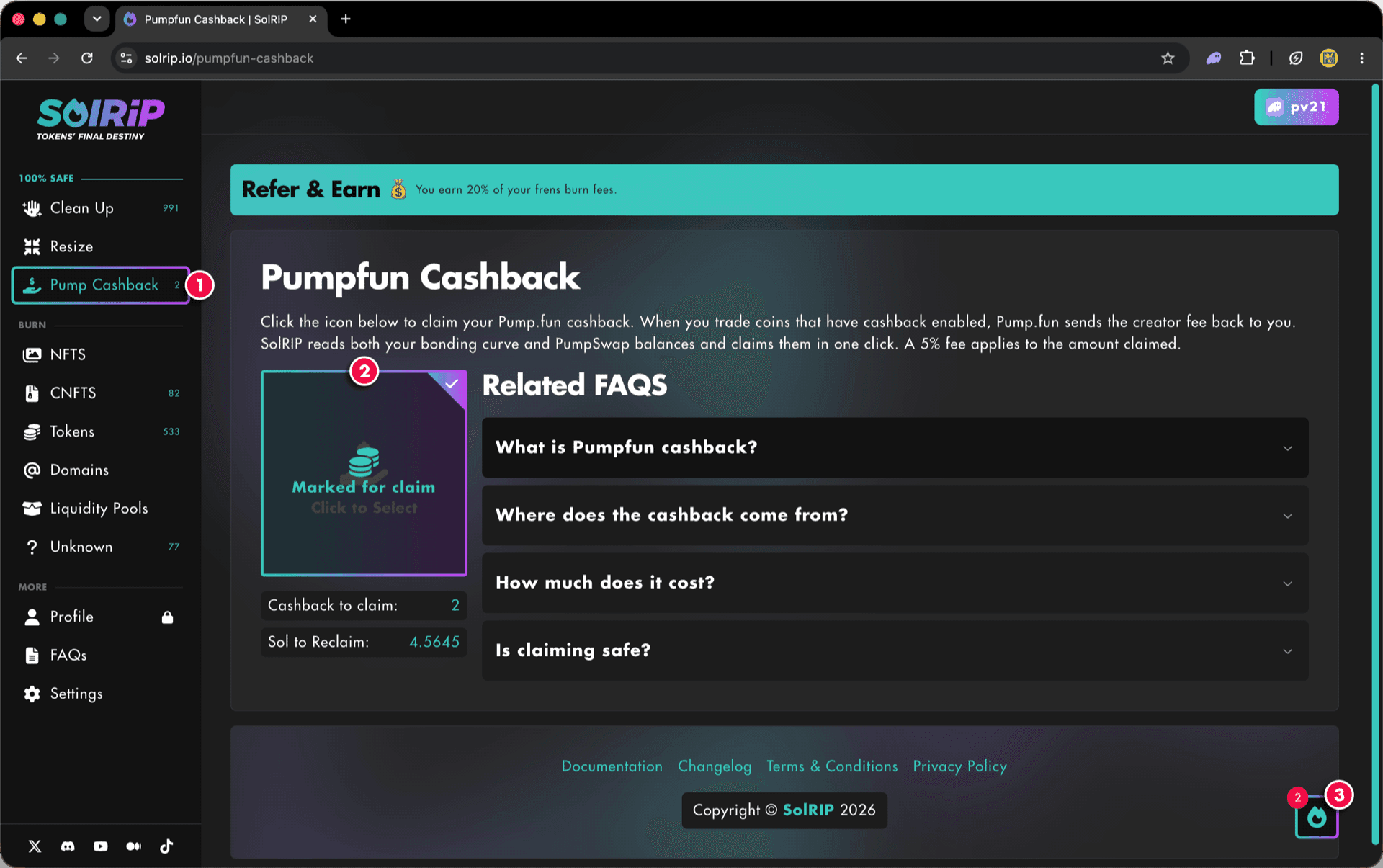This screenshot has width=1383, height=868.
Task: Open the Clean Up sidebar item
Action: click(101, 208)
